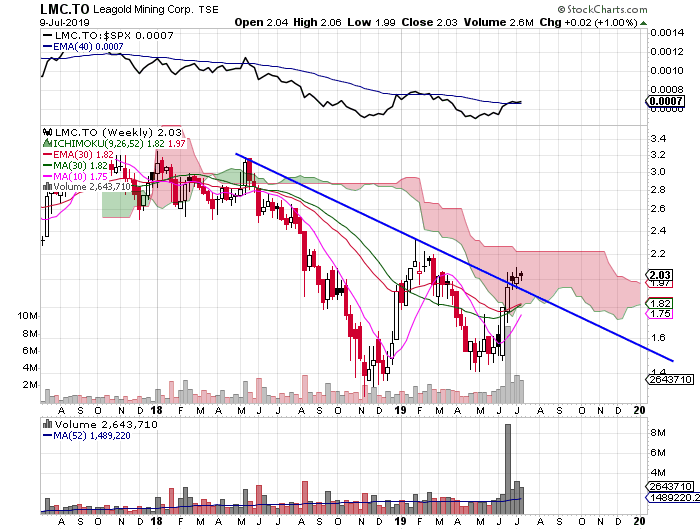Viewport: 700px width, 530px height.
Task: Click the Ichimoku cloud legend icon
Action: [47, 143]
